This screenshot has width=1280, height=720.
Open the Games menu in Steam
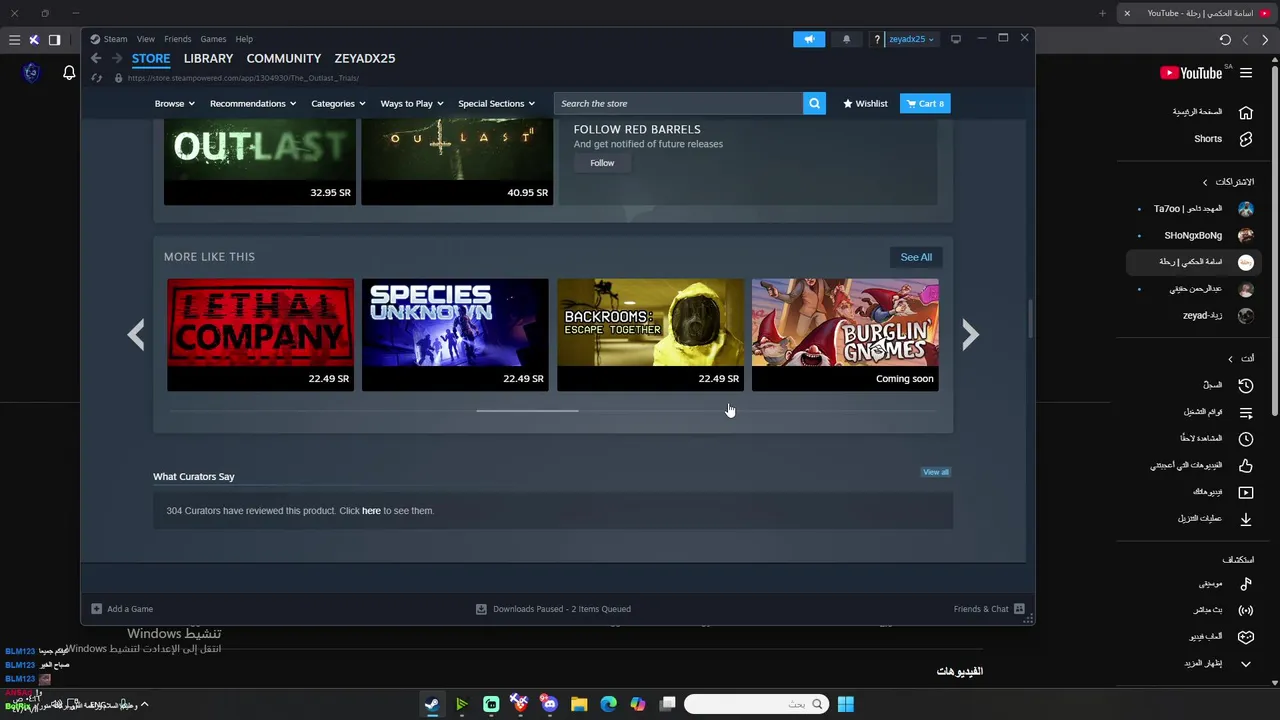coord(213,39)
